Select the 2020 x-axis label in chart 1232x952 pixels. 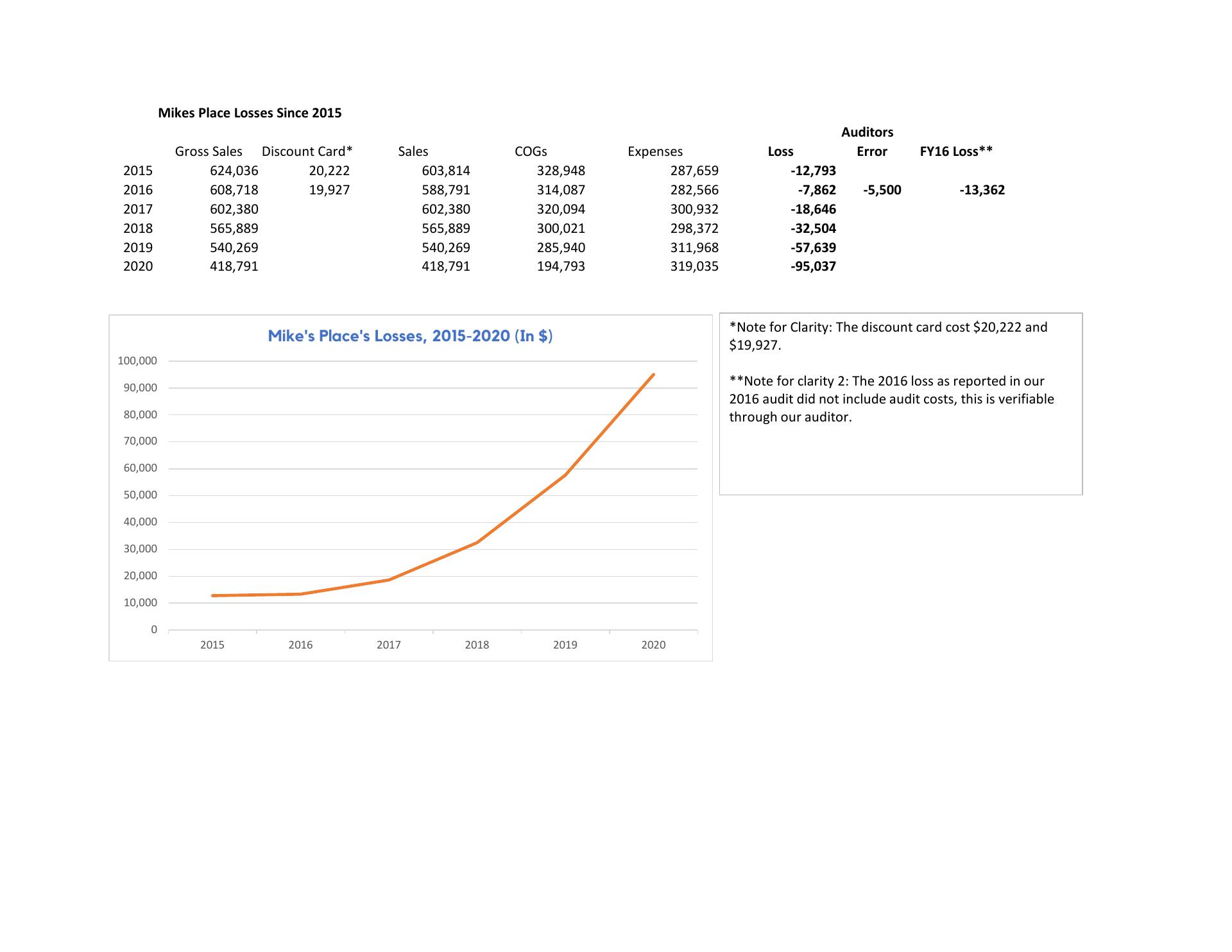tap(653, 645)
